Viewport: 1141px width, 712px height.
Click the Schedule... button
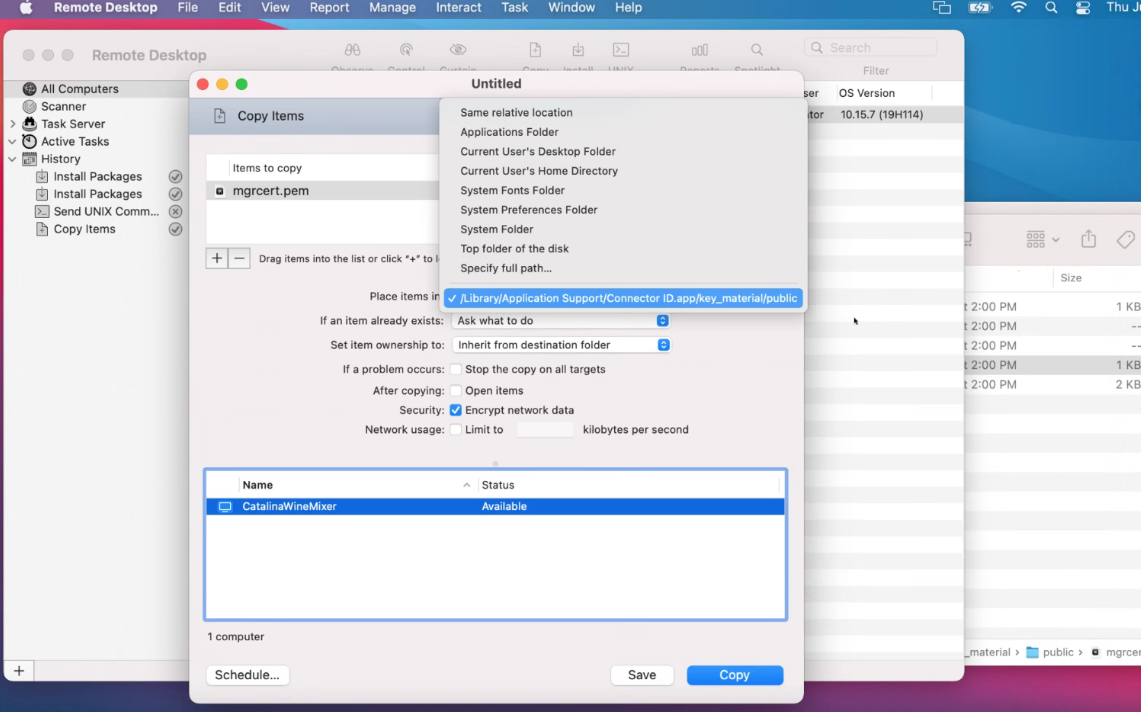[x=247, y=675]
